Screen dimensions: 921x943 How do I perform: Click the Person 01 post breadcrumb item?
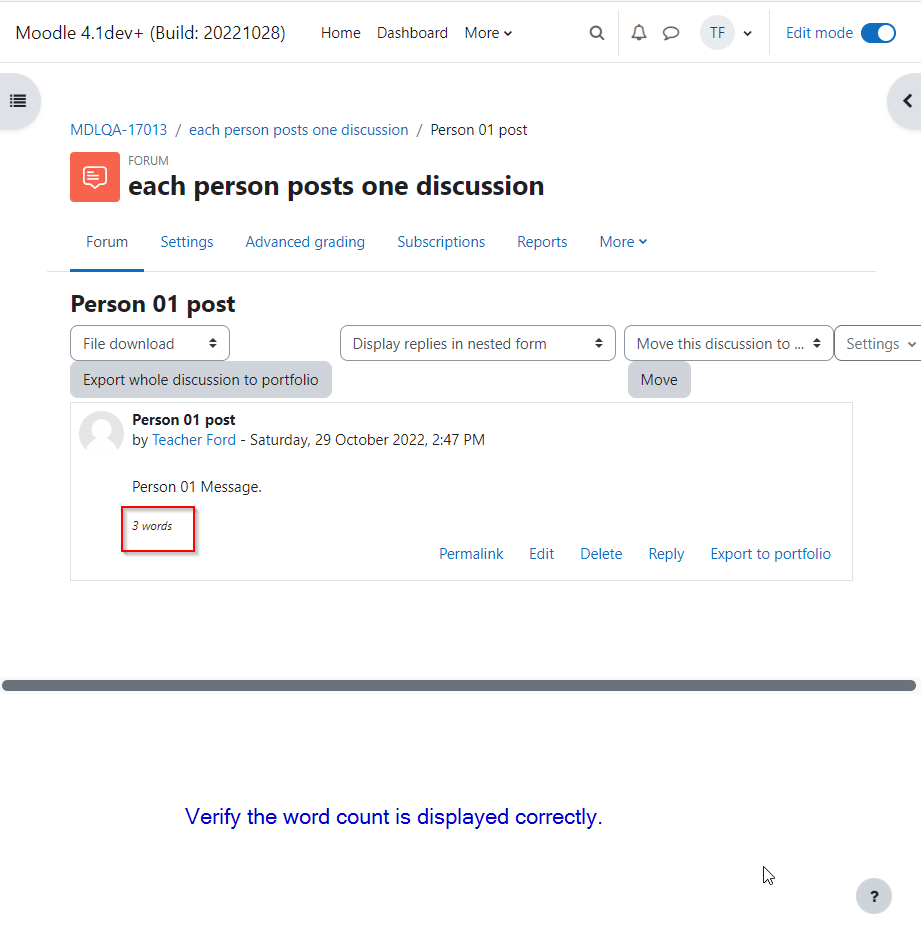(x=479, y=130)
